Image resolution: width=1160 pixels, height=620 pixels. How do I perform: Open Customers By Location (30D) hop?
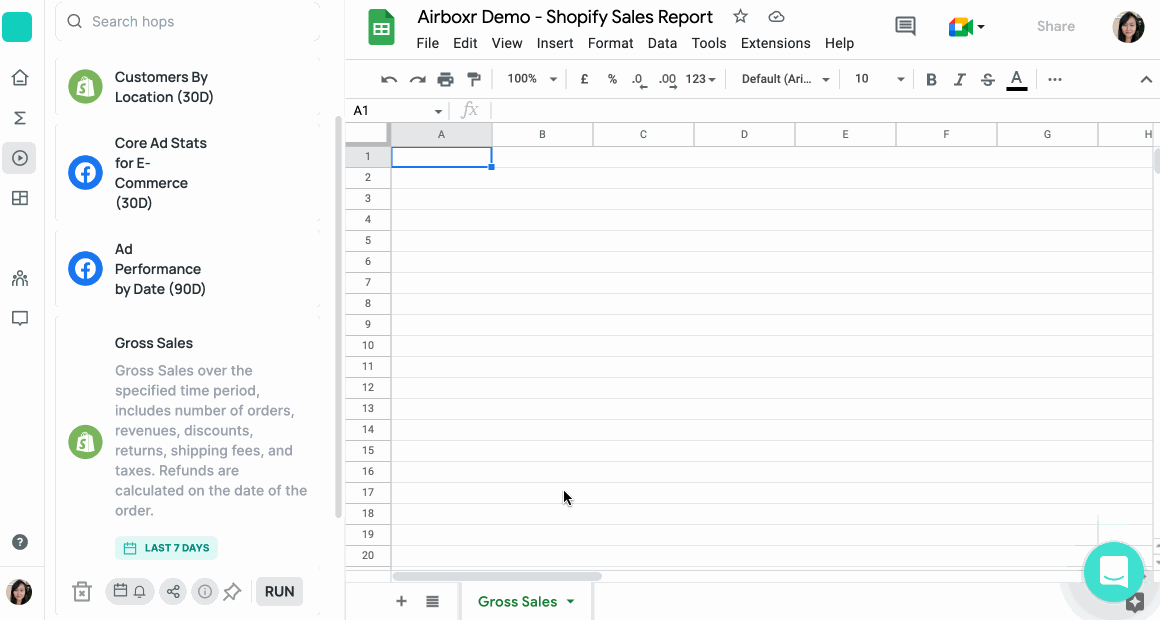(x=188, y=87)
